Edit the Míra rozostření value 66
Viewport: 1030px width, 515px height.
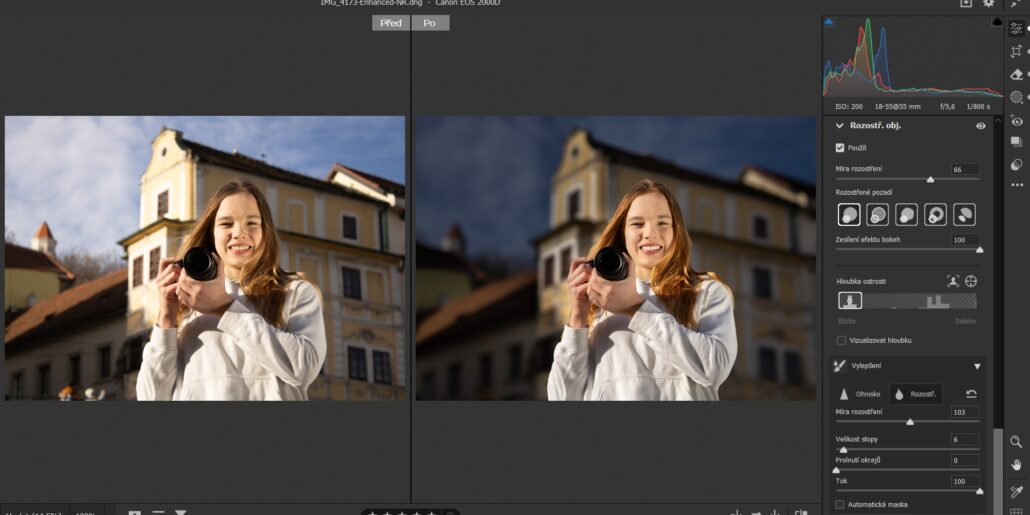(965, 169)
